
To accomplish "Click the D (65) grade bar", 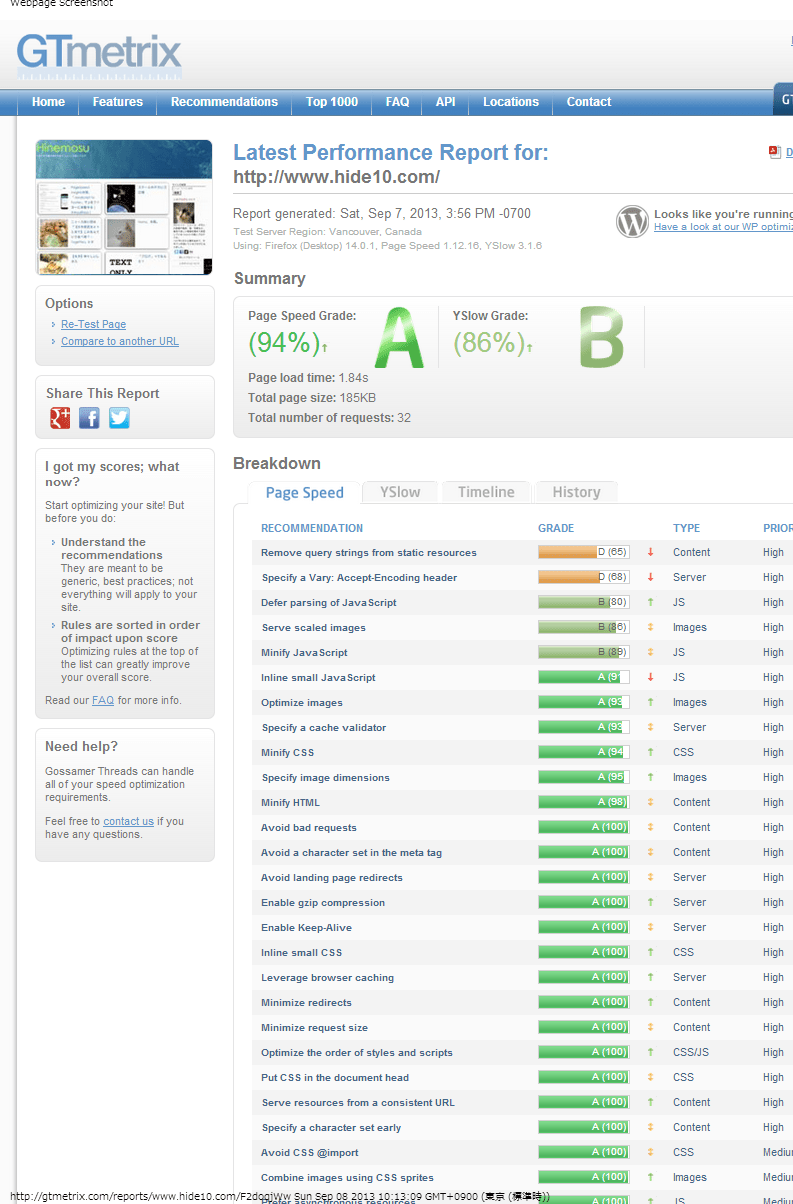I will point(584,552).
